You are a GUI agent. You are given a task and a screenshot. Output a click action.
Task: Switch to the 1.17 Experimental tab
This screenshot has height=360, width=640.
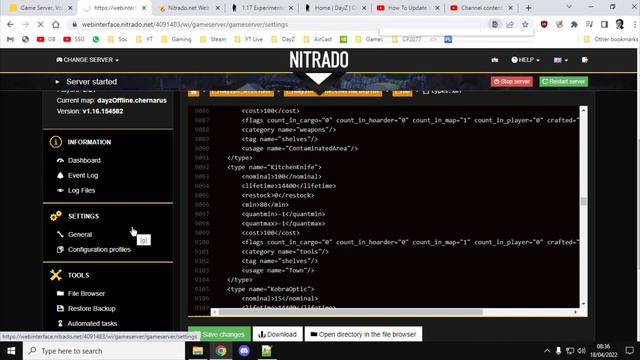pos(262,8)
